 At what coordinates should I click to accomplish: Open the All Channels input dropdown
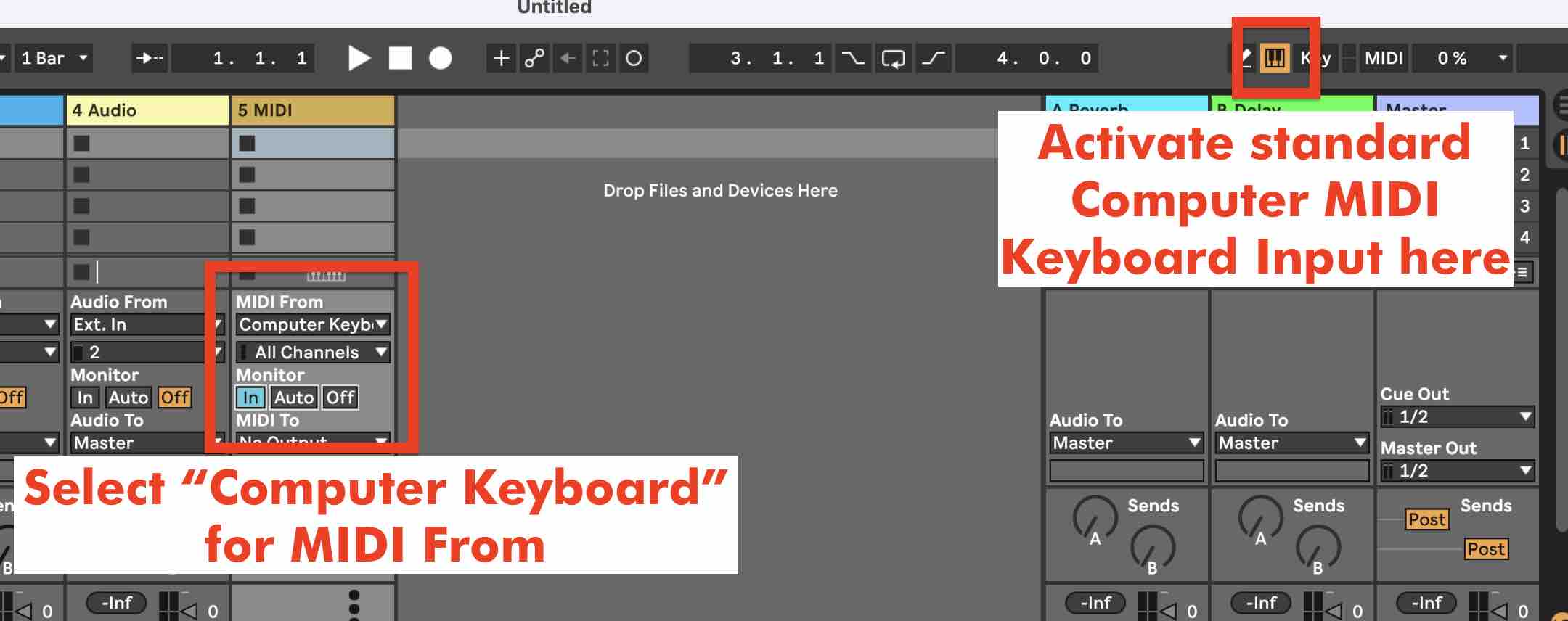pyautogui.click(x=313, y=353)
